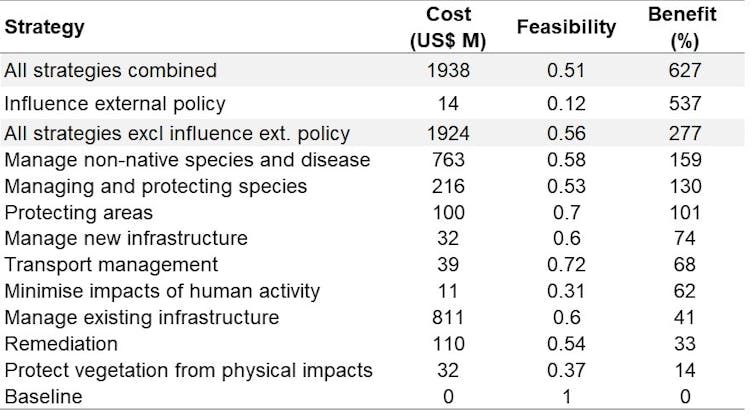Click the Baseline row label

(43, 396)
